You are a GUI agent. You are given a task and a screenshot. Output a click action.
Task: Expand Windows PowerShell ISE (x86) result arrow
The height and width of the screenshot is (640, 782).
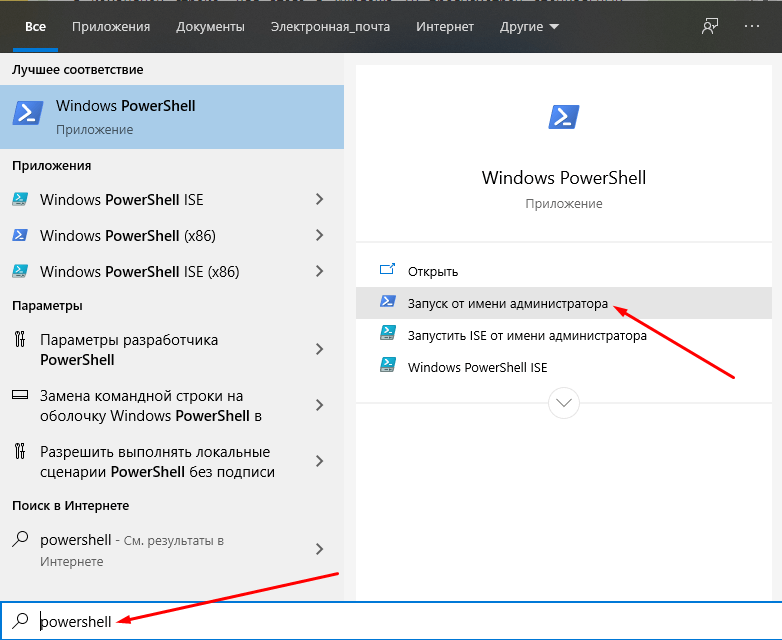[x=320, y=271]
